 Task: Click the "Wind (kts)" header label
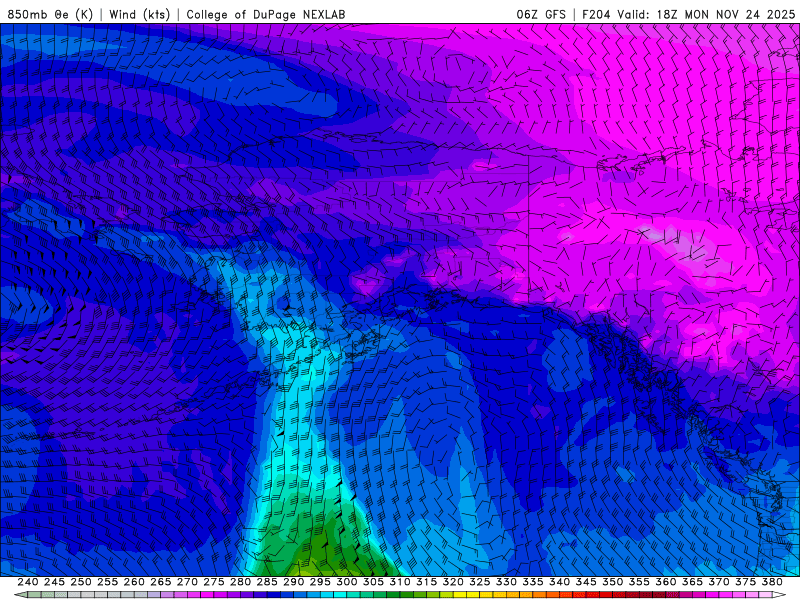click(x=139, y=14)
